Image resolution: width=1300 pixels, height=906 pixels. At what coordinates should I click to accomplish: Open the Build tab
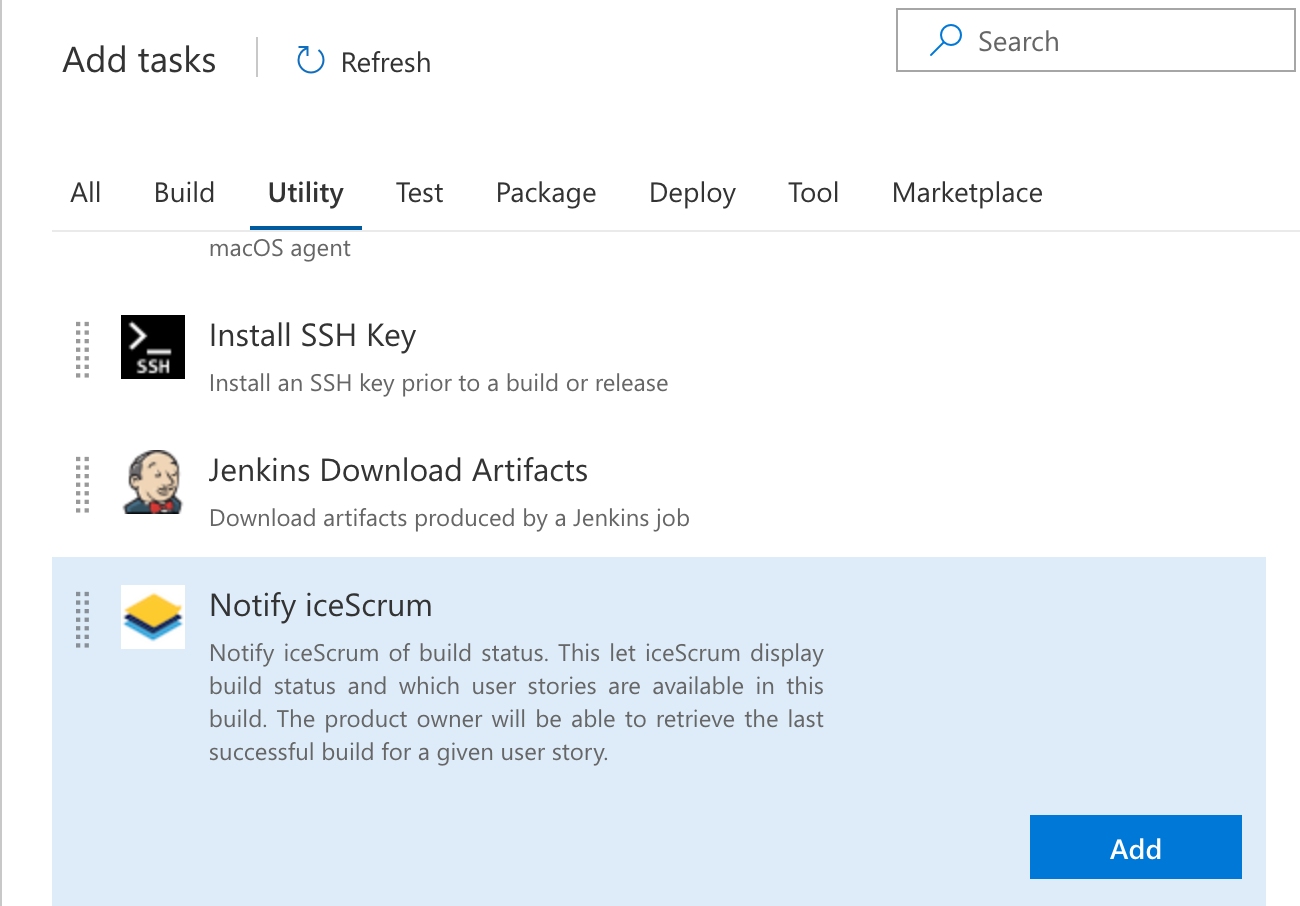184,193
